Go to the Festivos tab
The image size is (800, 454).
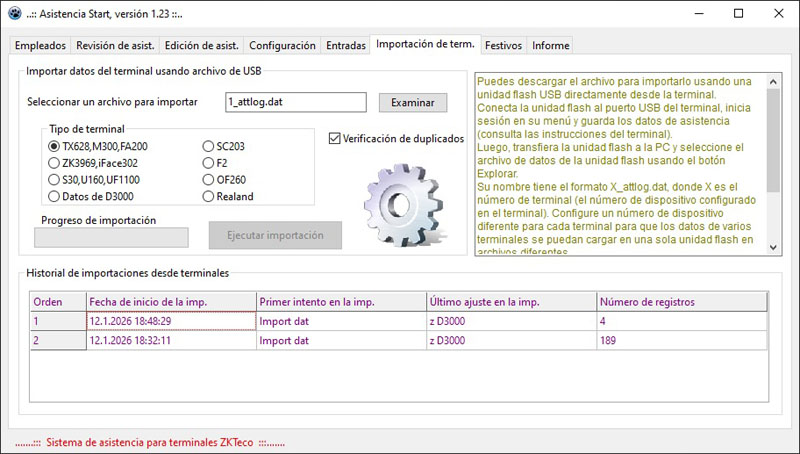coord(503,45)
